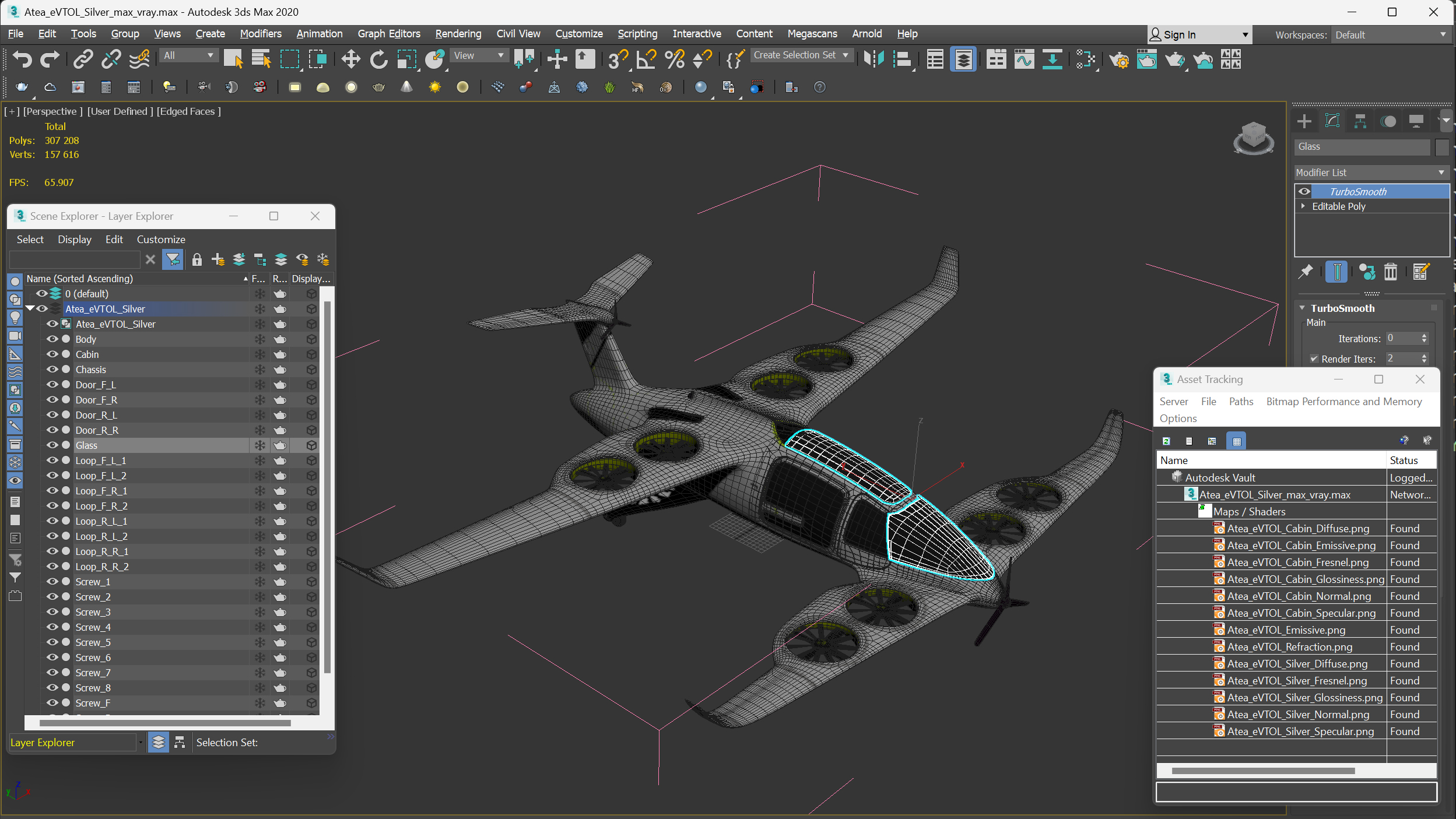
Task: Open the Motion tab in command panel
Action: point(1388,121)
